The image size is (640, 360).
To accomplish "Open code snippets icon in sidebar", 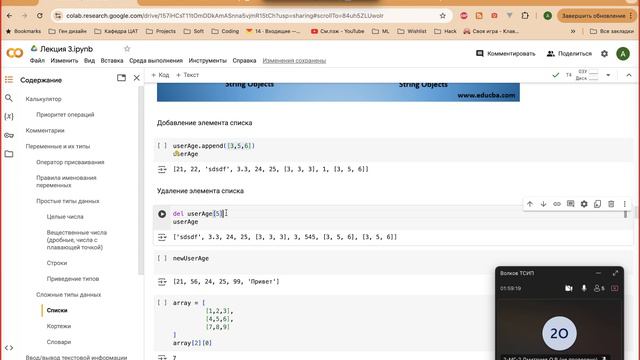I will [9, 348].
